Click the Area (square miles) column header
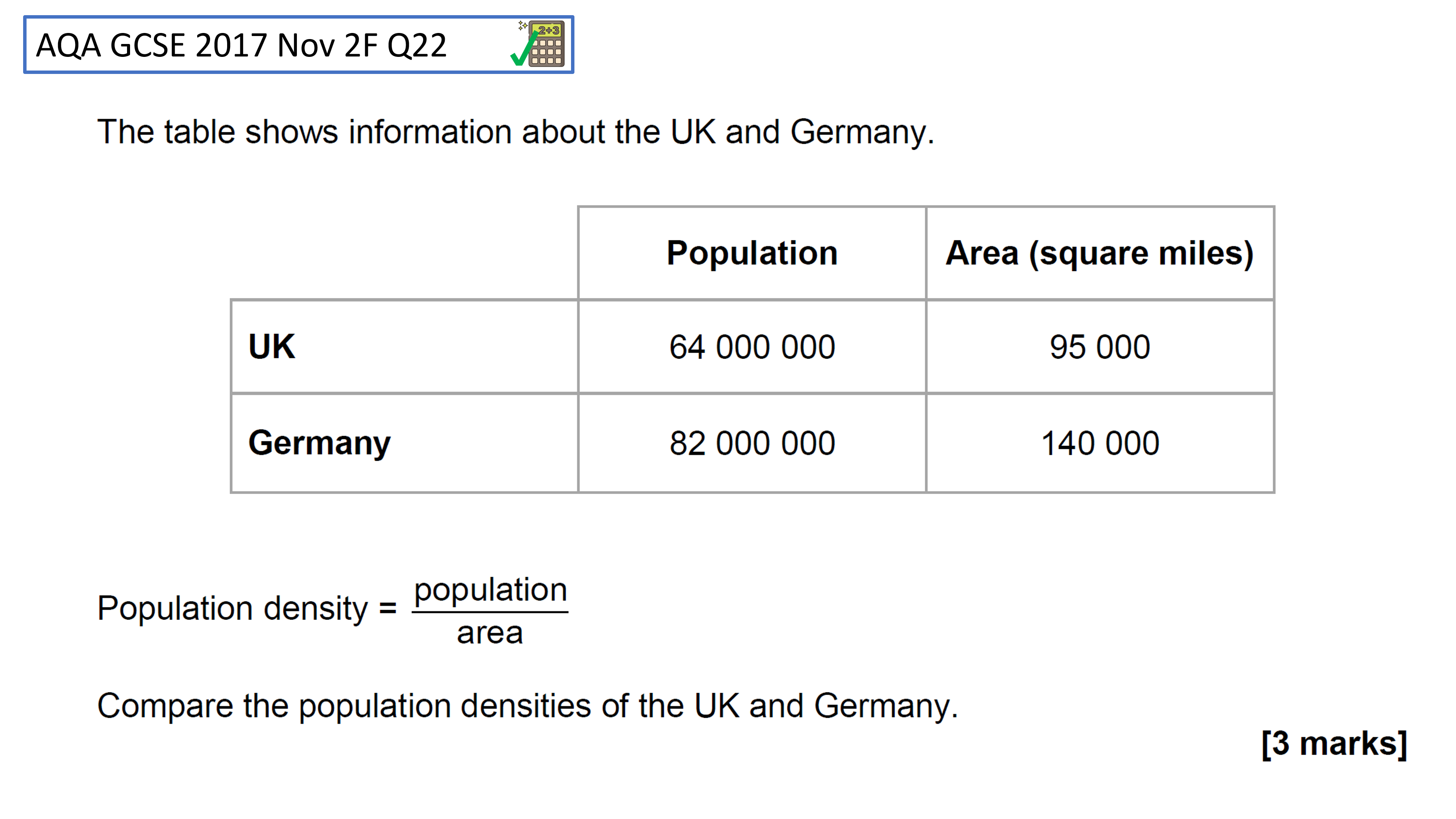This screenshot has height=819, width=1456. coord(1099,253)
